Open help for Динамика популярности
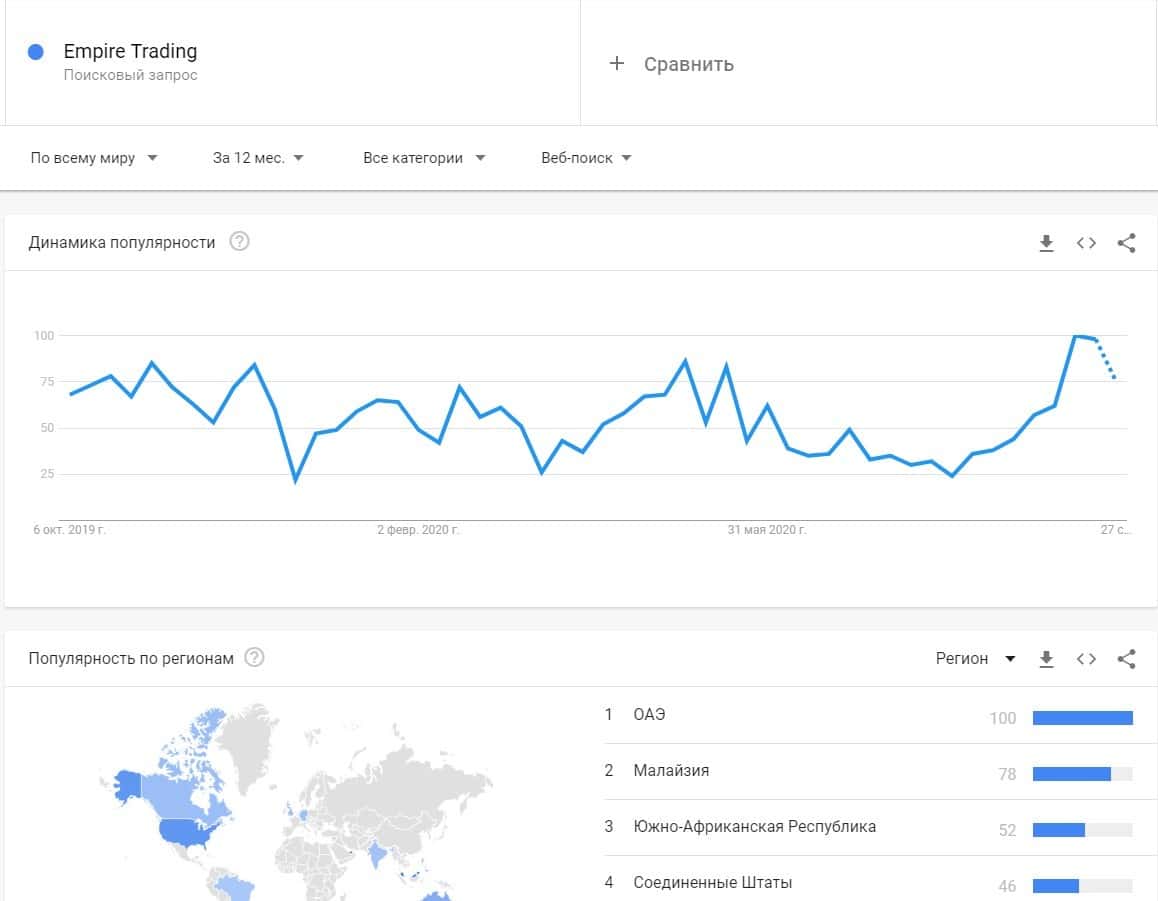1158x901 pixels. coord(239,242)
